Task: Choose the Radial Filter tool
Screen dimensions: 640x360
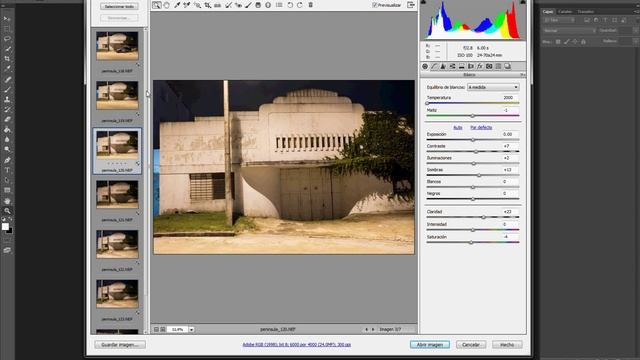Action: tap(268, 5)
